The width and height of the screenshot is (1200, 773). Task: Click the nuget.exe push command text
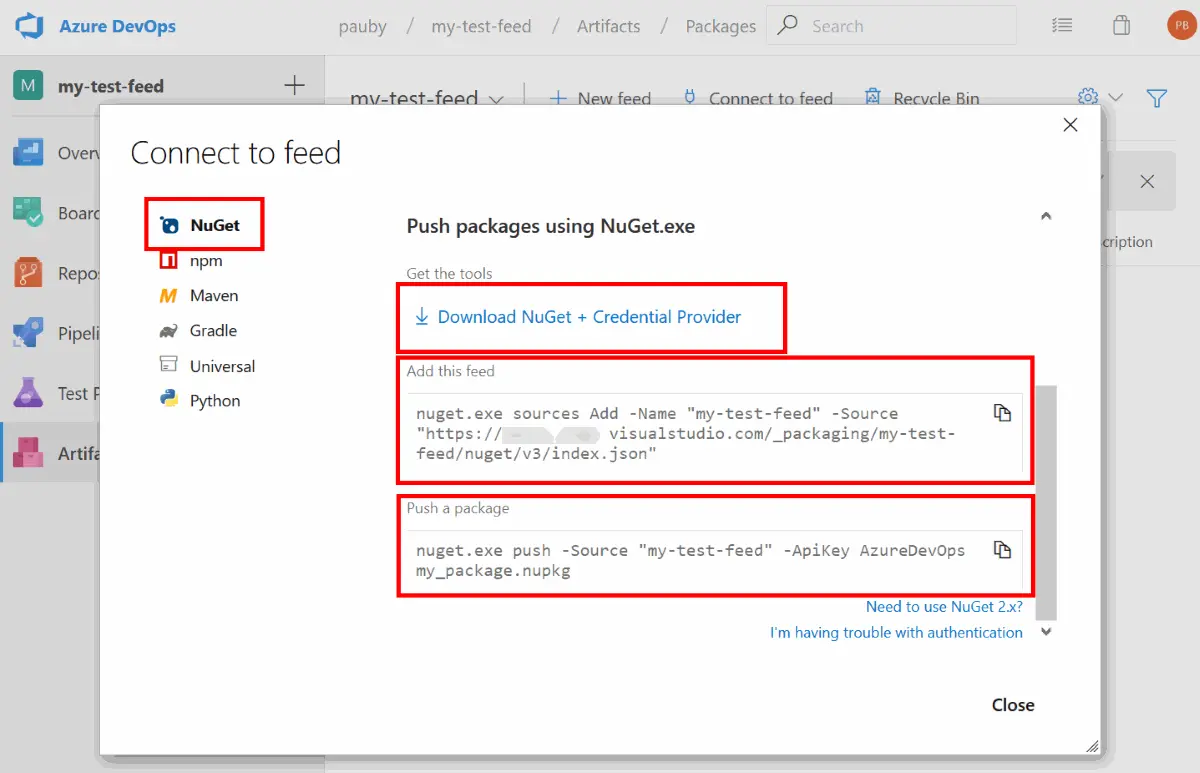(691, 561)
